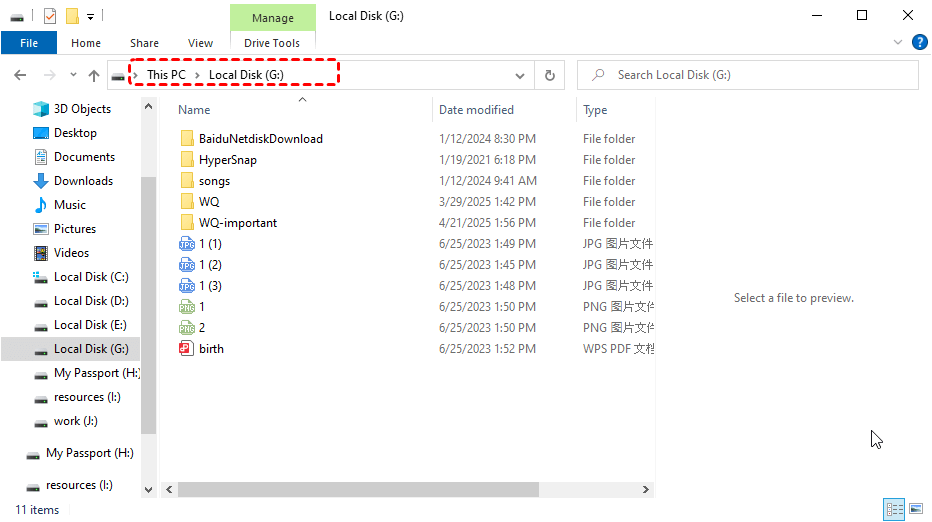
Task: Expand the chevron after This PC breadcrumb
Action: [x=197, y=75]
